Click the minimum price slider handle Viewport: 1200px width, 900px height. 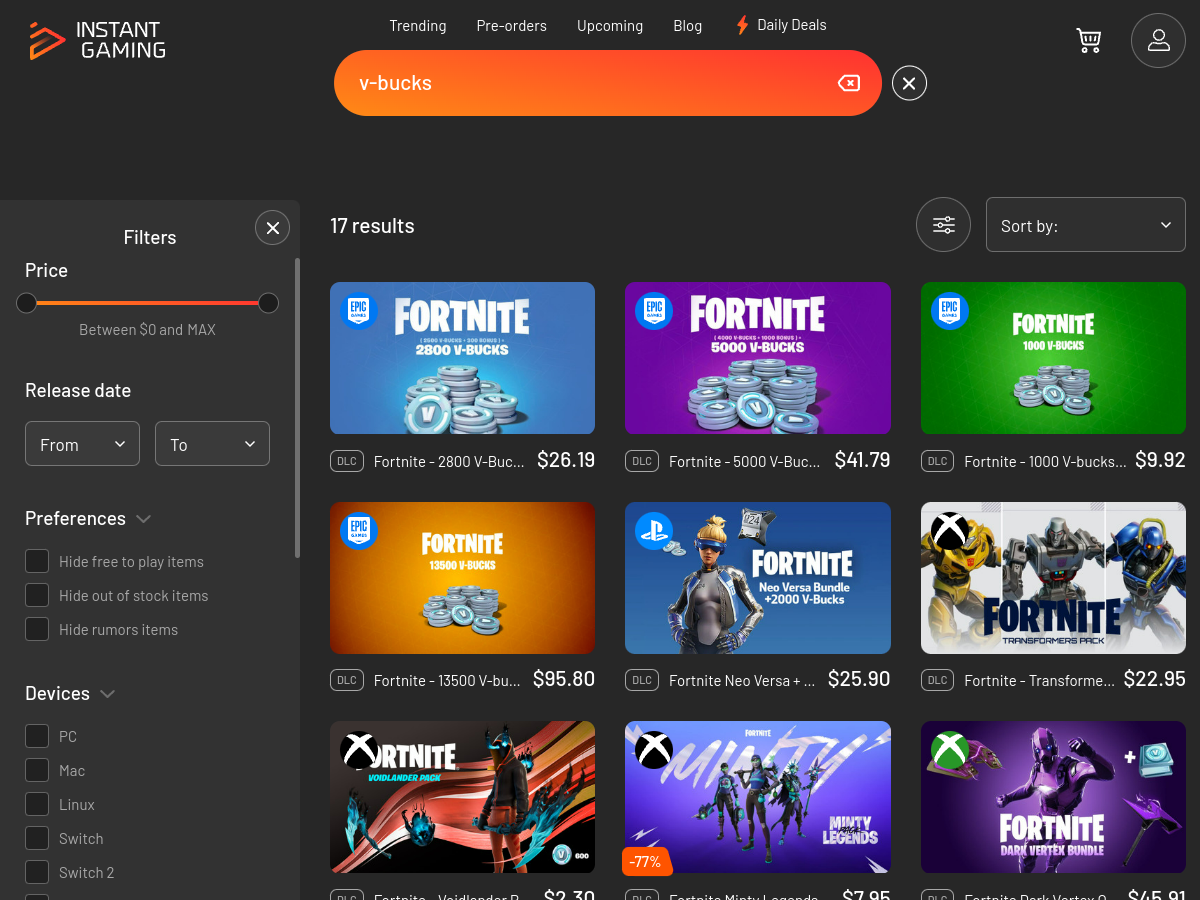27,303
